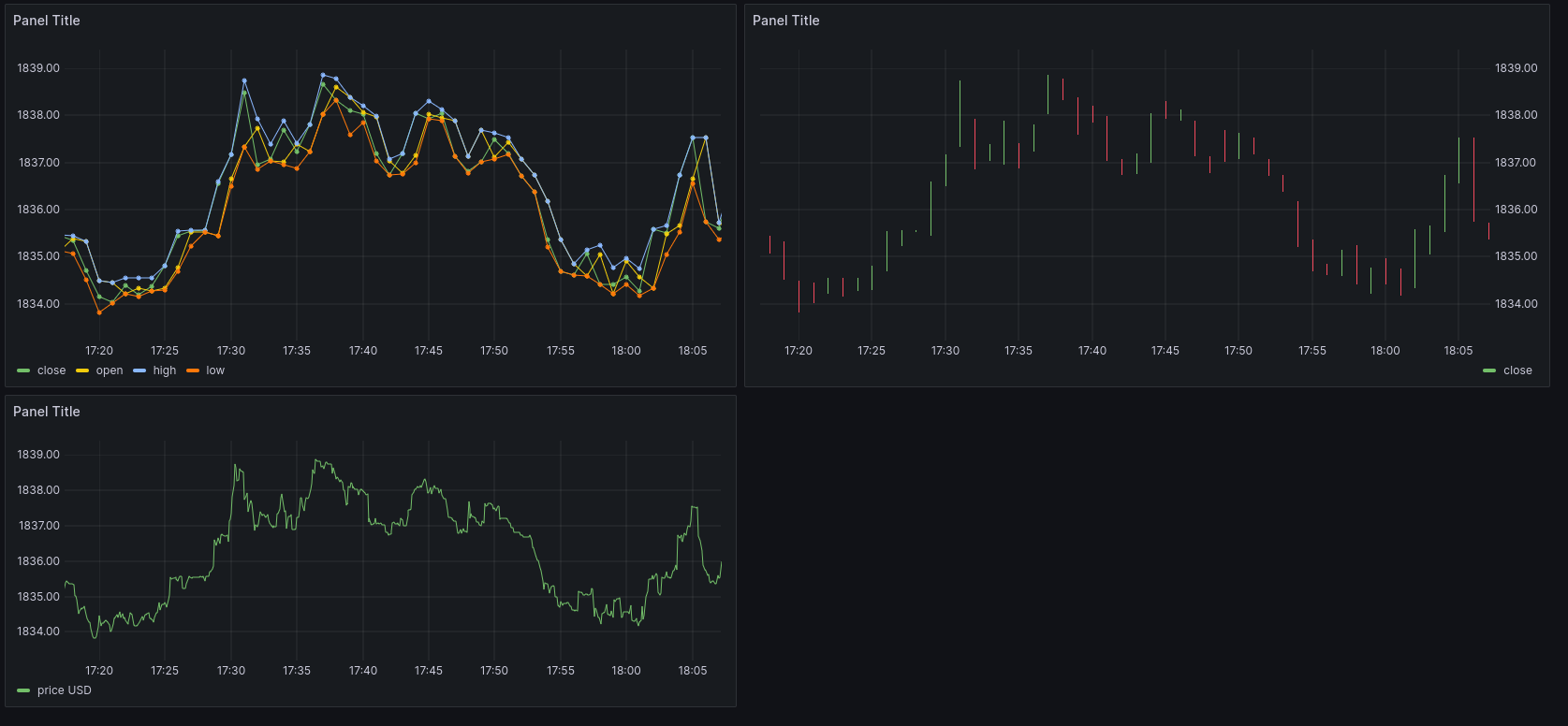The image size is (1568, 726).
Task: Open Panel Title menu of the candlestick chart
Action: point(786,21)
